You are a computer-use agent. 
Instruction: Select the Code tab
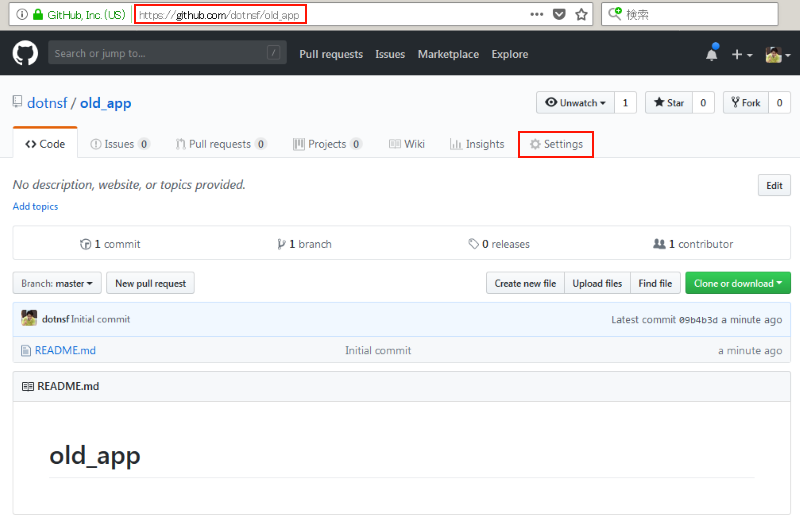point(45,144)
